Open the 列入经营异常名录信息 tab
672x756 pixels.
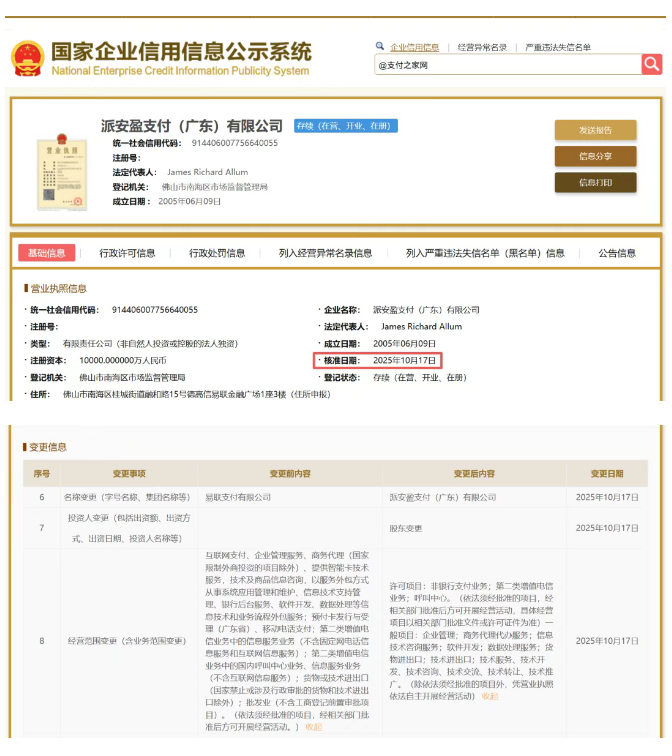[x=325, y=253]
